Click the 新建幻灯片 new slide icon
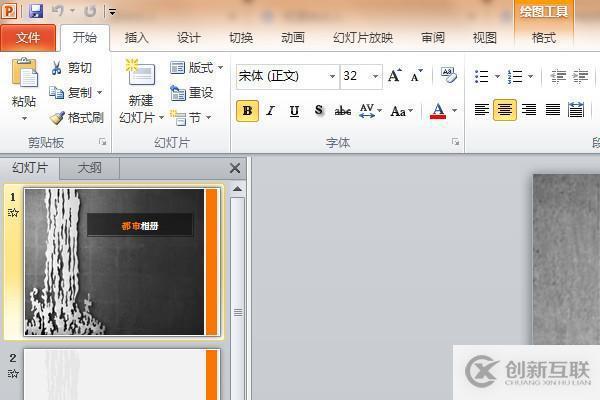The height and width of the screenshot is (400, 600). [140, 72]
